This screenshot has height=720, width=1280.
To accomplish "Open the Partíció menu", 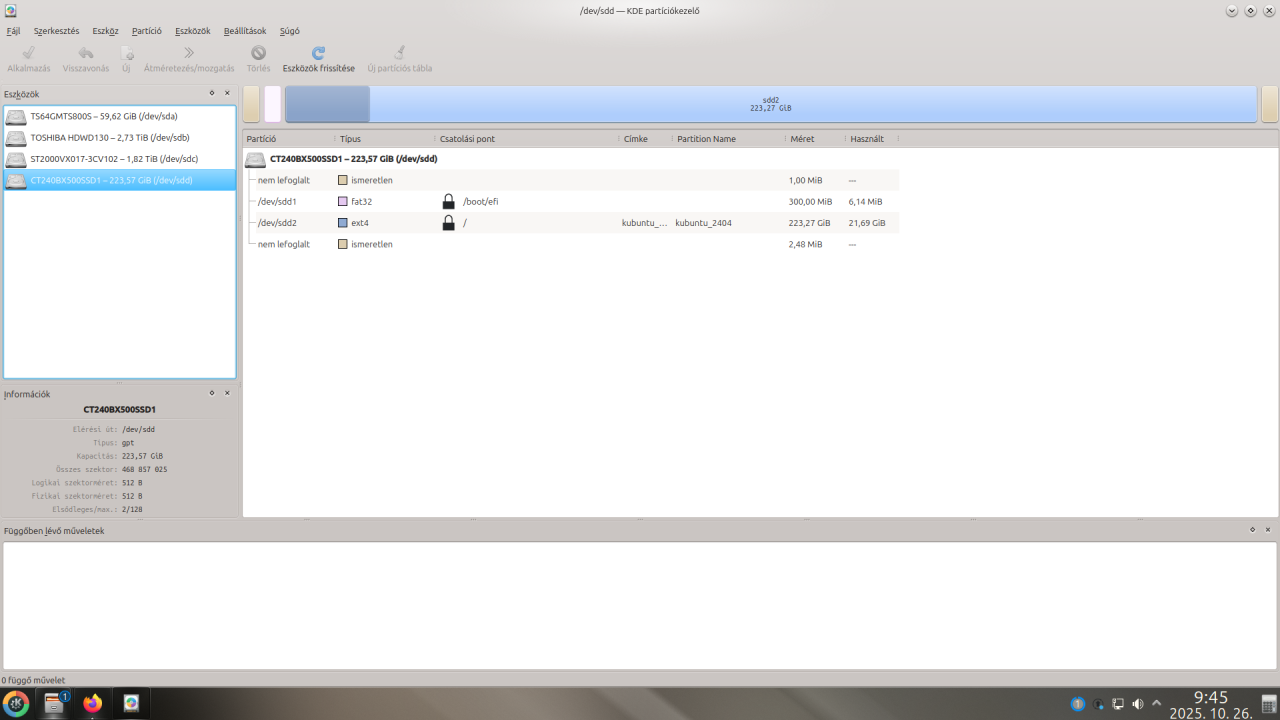I will 146,31.
